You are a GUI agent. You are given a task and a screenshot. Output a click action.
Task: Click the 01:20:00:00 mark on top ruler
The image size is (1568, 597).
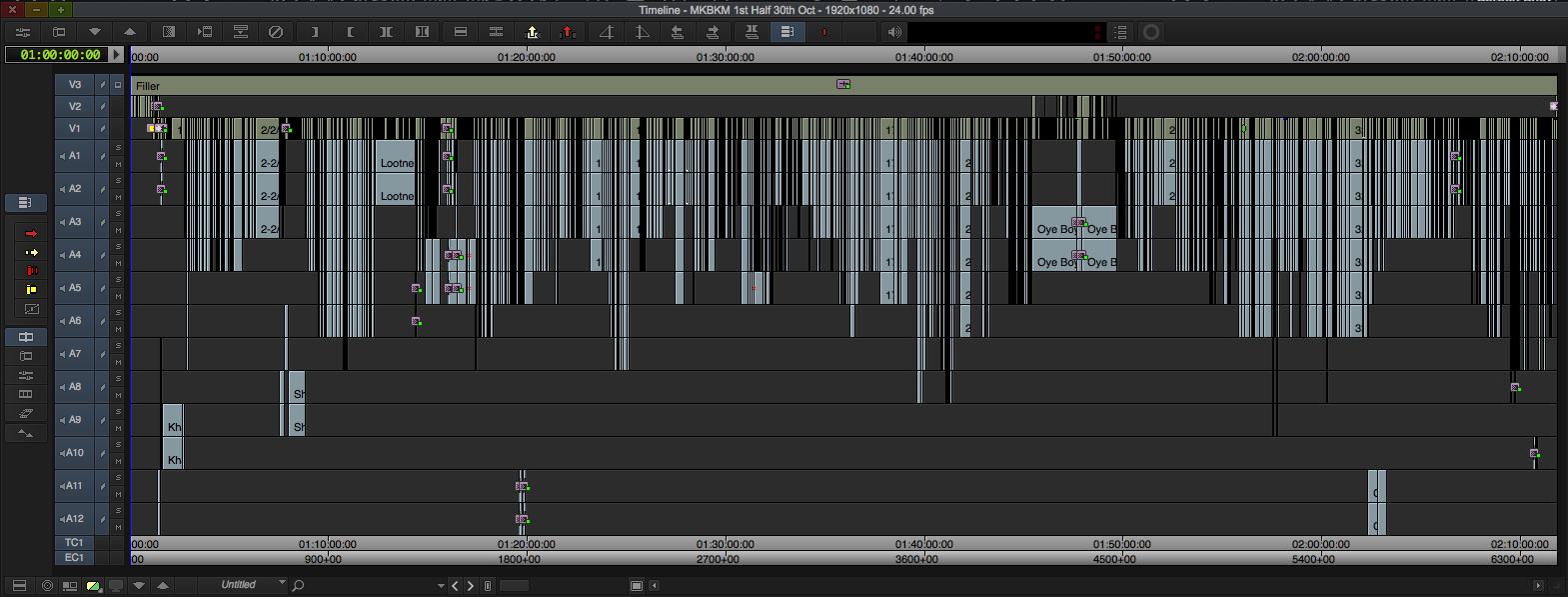pos(527,57)
